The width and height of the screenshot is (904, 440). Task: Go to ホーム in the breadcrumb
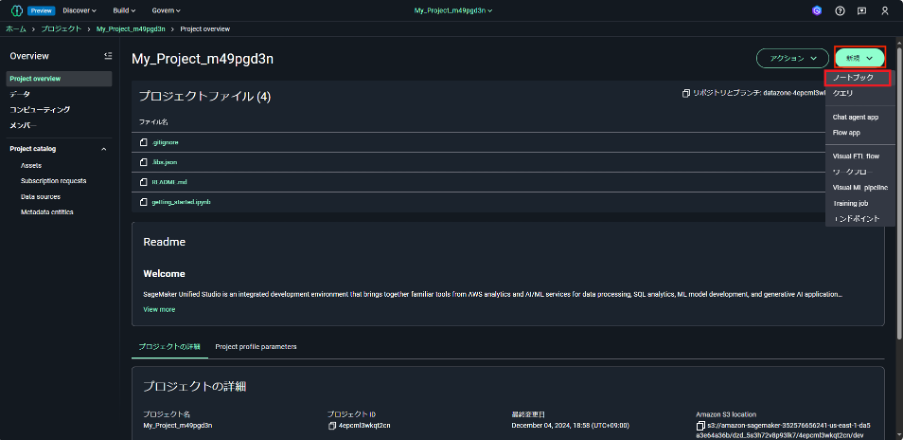tap(16, 28)
